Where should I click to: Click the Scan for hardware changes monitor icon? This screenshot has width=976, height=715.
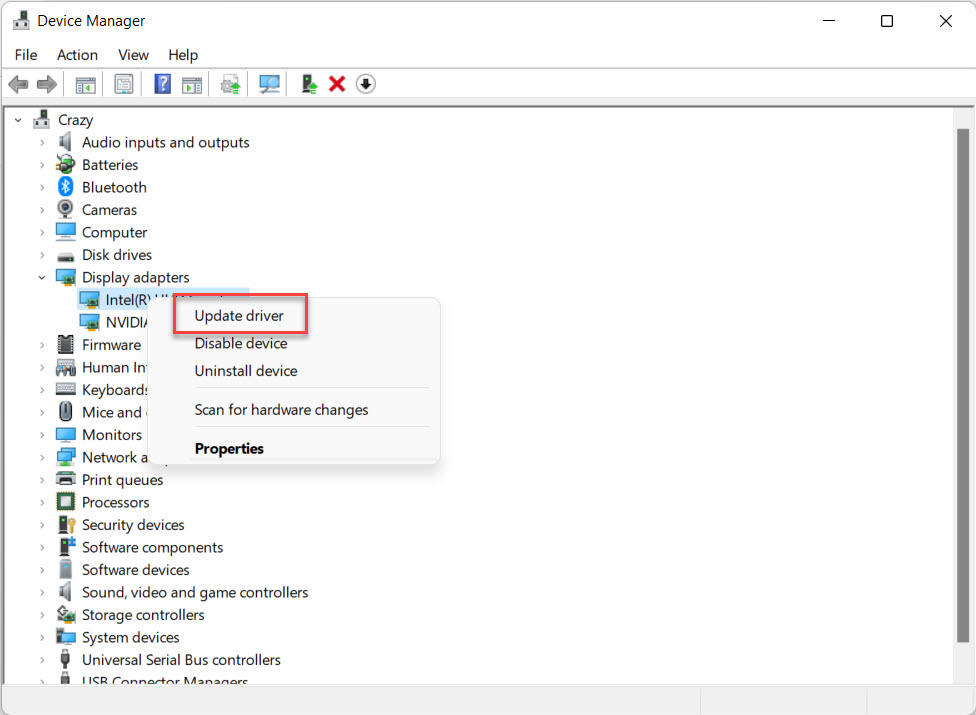click(x=269, y=85)
